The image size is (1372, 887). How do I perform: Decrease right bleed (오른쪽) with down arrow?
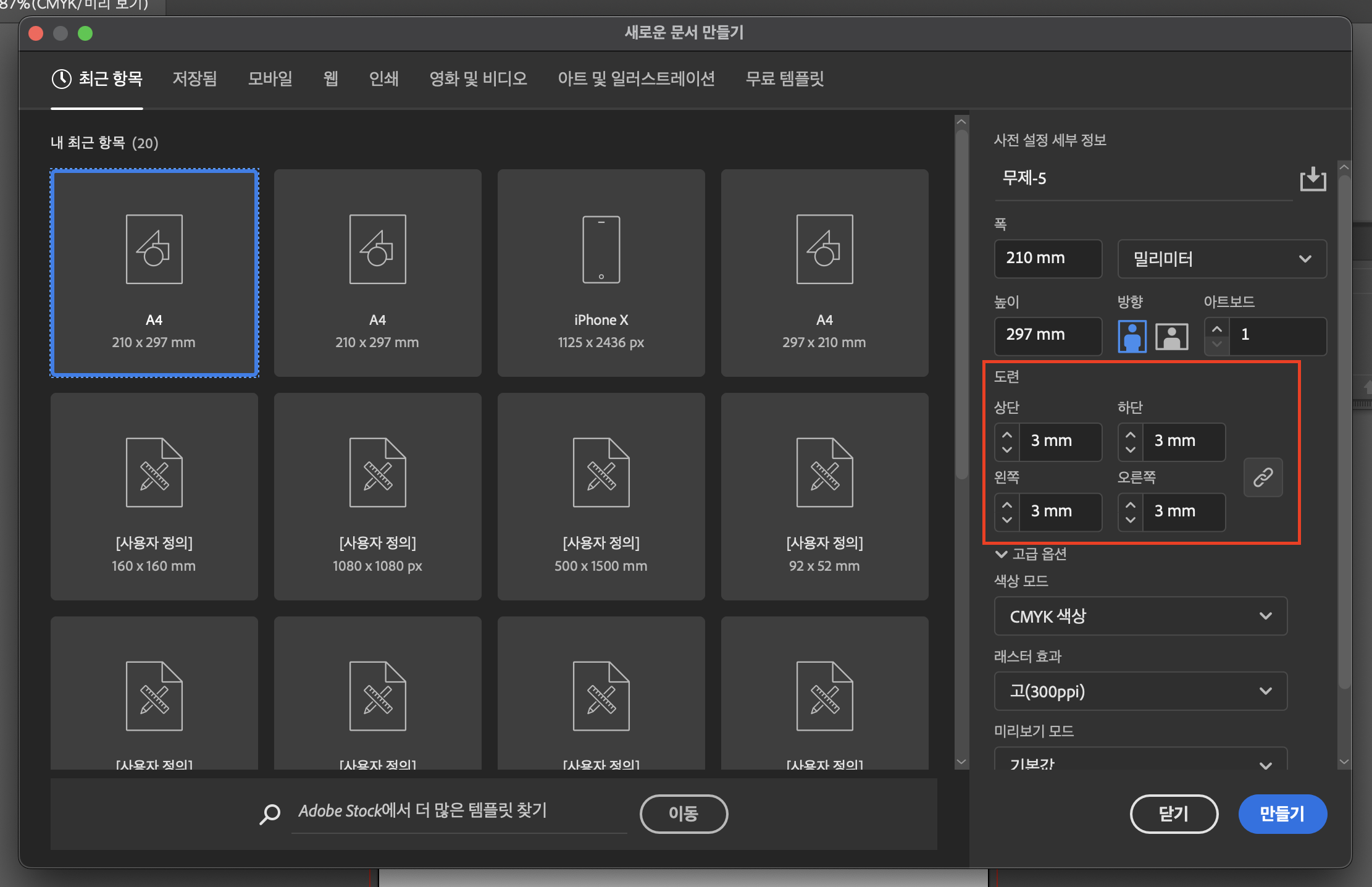[1131, 519]
